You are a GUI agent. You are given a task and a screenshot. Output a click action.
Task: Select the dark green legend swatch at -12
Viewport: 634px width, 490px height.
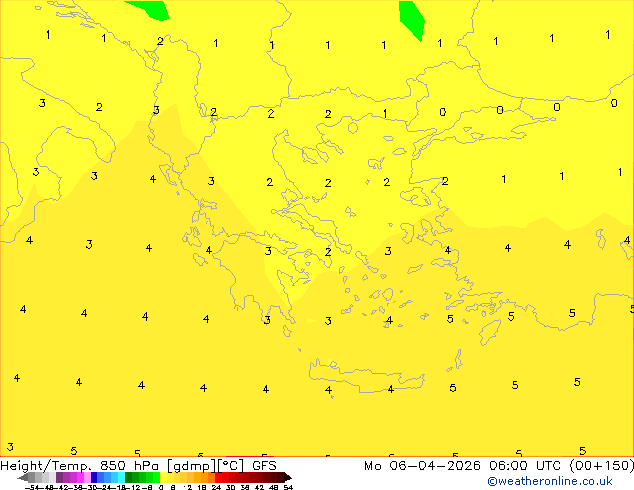pyautogui.click(x=129, y=477)
